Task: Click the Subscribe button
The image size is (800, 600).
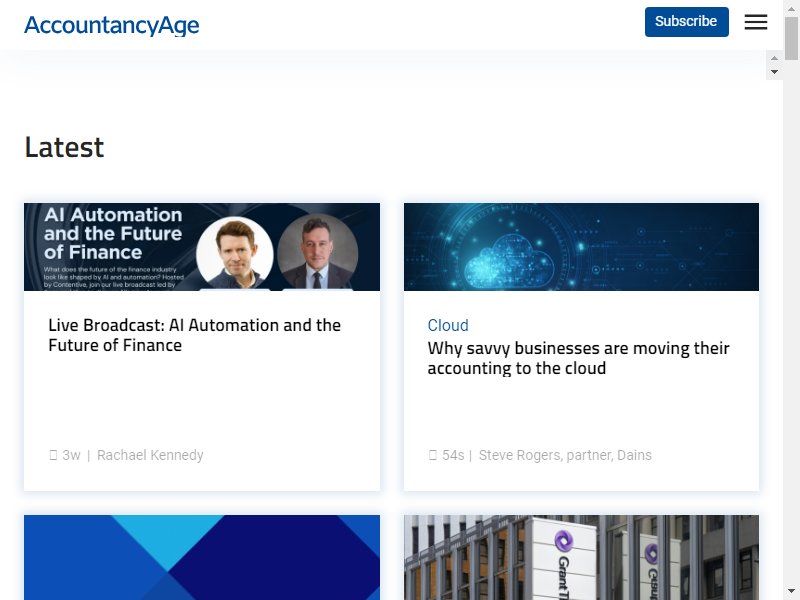Action: click(x=686, y=22)
